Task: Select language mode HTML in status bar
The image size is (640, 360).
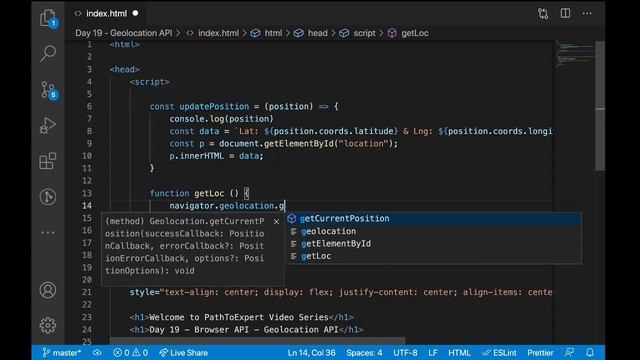Action: (460, 353)
